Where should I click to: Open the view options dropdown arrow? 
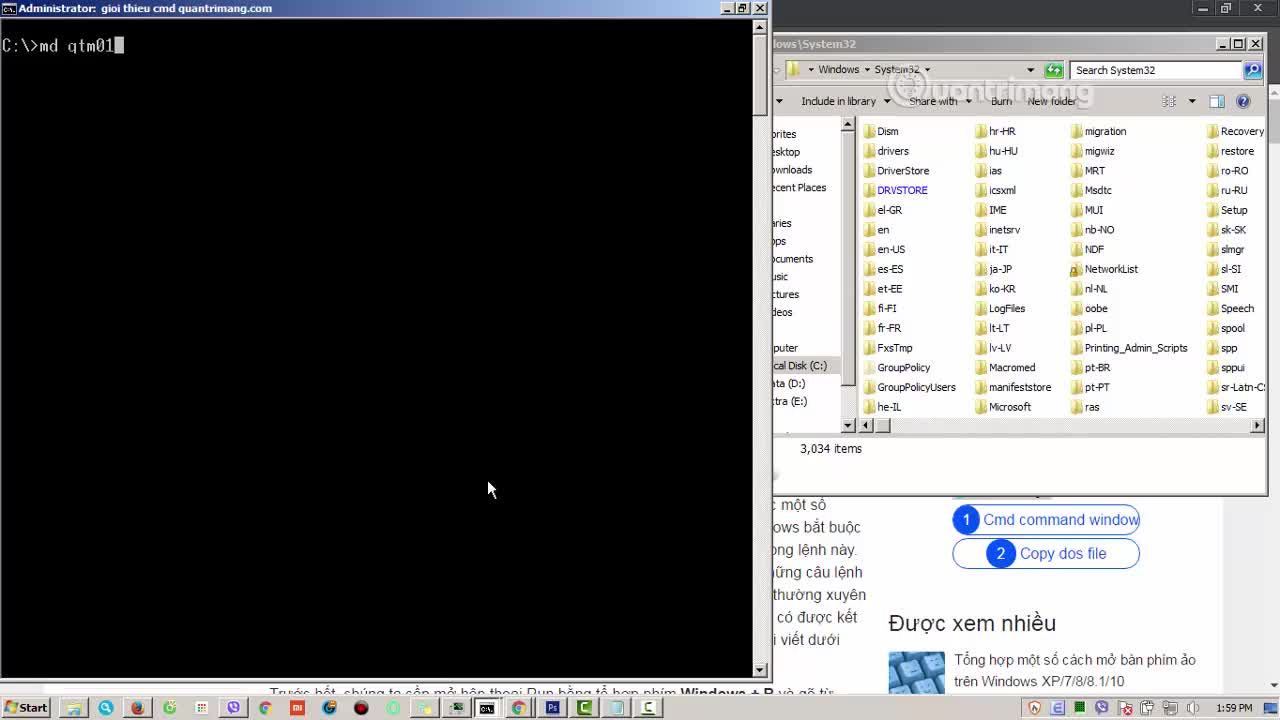1191,101
